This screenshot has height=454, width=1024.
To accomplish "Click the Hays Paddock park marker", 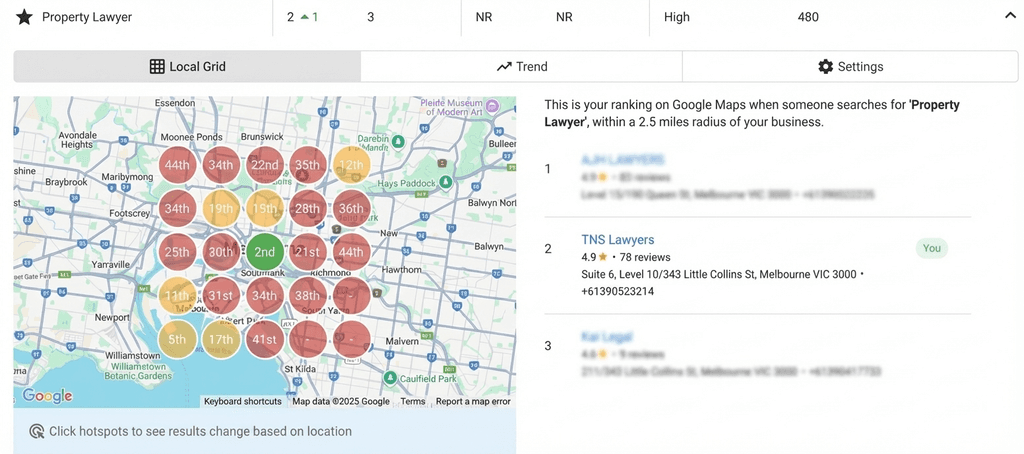I will click(x=445, y=182).
